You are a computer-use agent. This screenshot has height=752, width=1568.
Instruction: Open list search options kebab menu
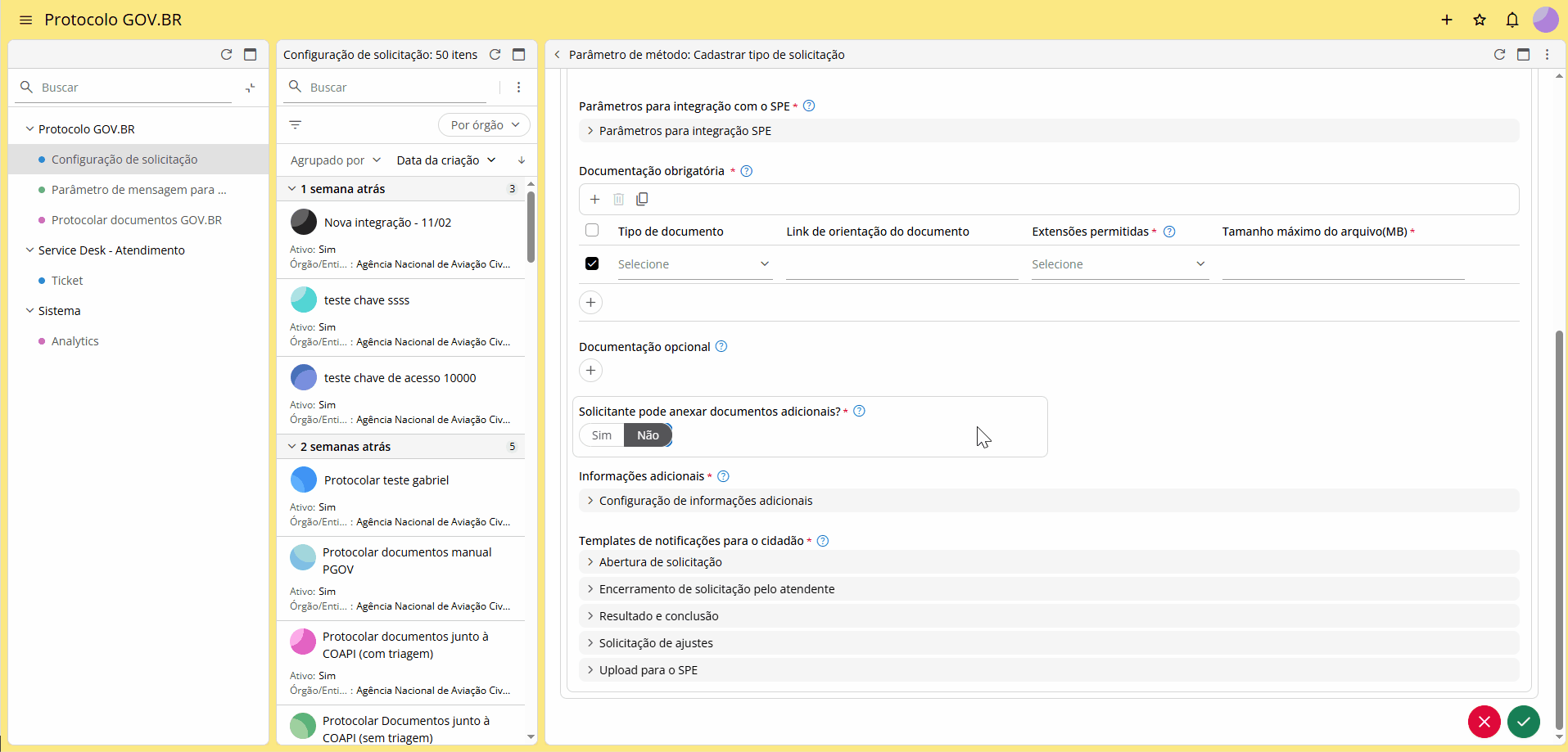[519, 88]
